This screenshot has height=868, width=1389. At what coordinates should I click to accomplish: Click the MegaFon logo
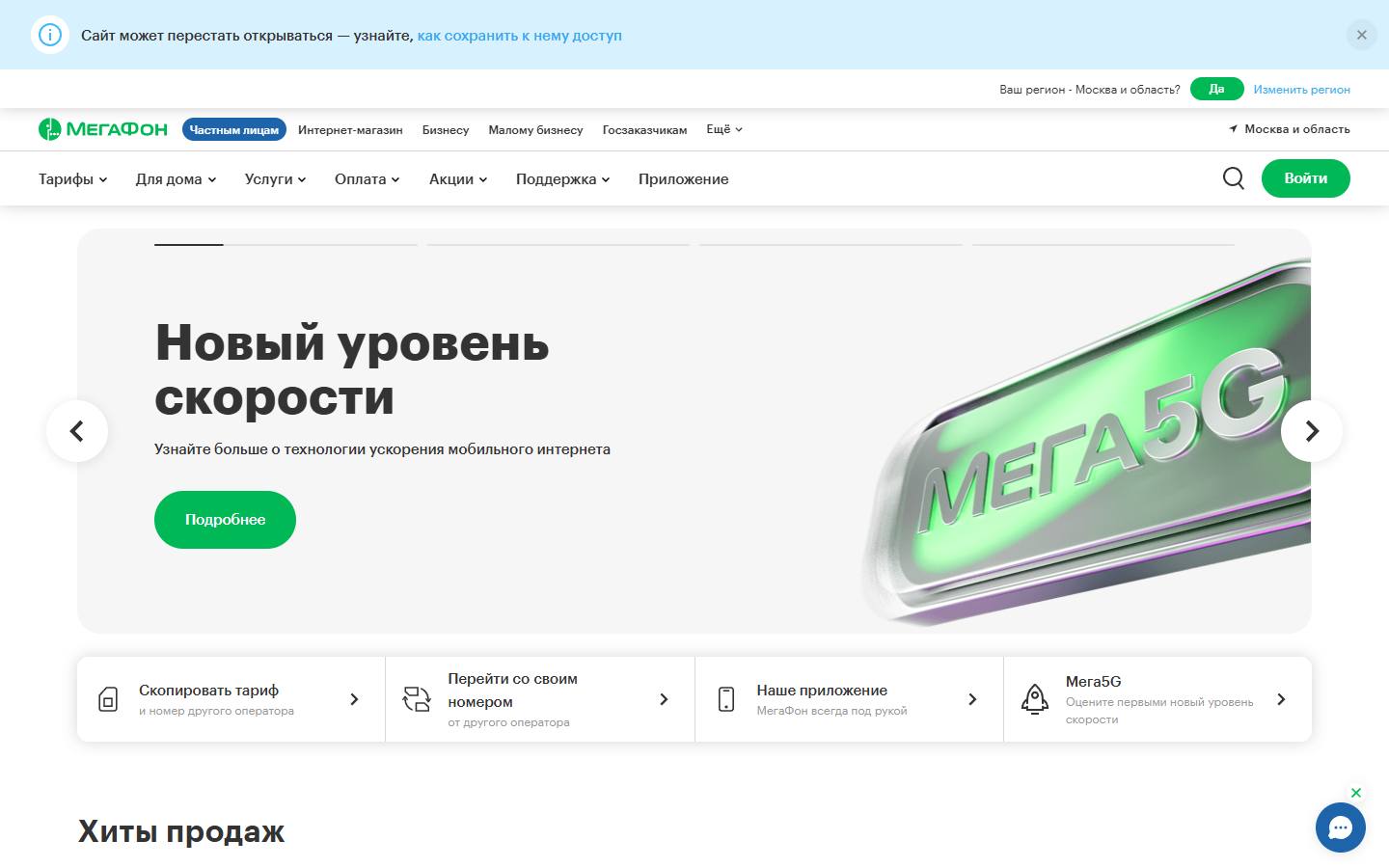click(x=103, y=129)
